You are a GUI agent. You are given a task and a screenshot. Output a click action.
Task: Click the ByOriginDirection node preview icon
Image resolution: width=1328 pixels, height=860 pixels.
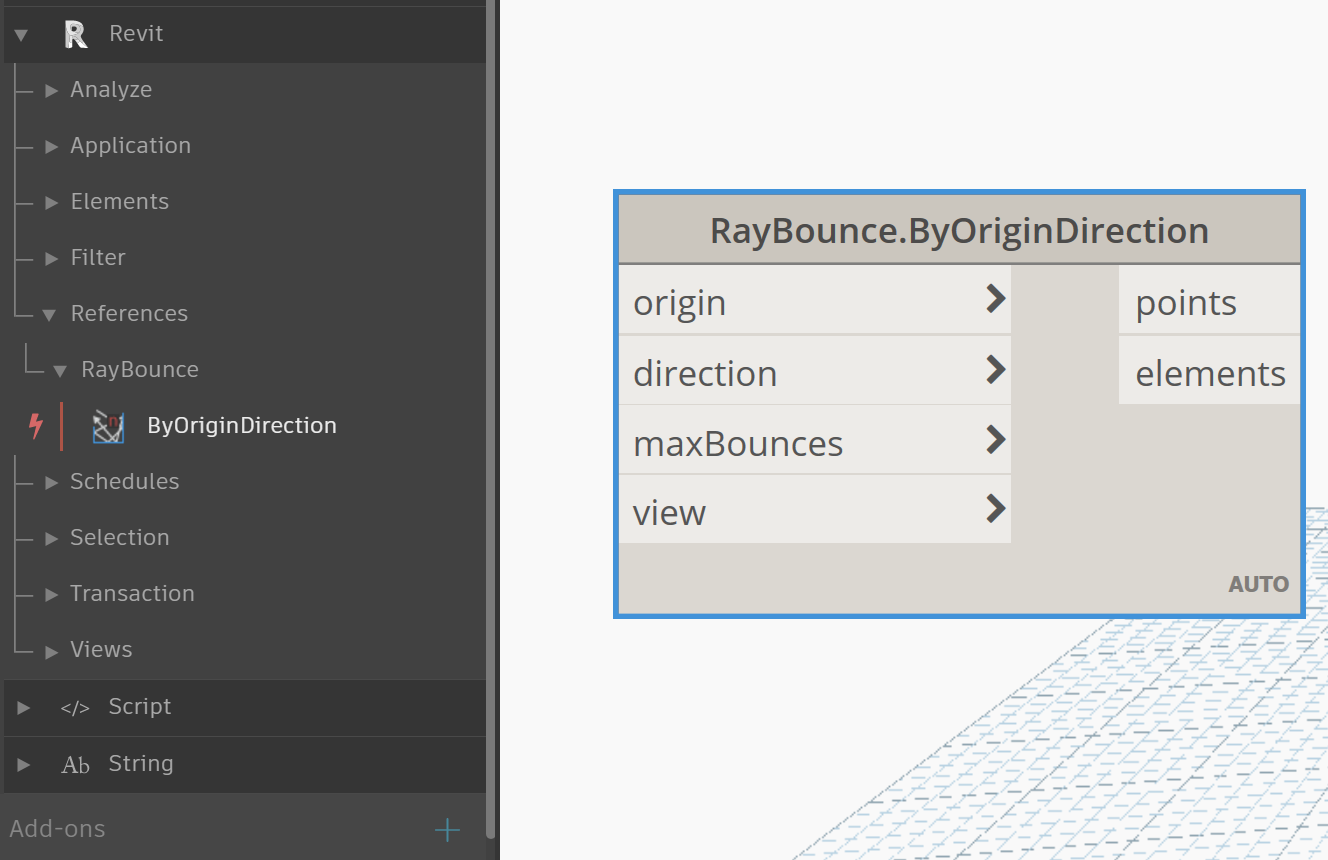[108, 425]
